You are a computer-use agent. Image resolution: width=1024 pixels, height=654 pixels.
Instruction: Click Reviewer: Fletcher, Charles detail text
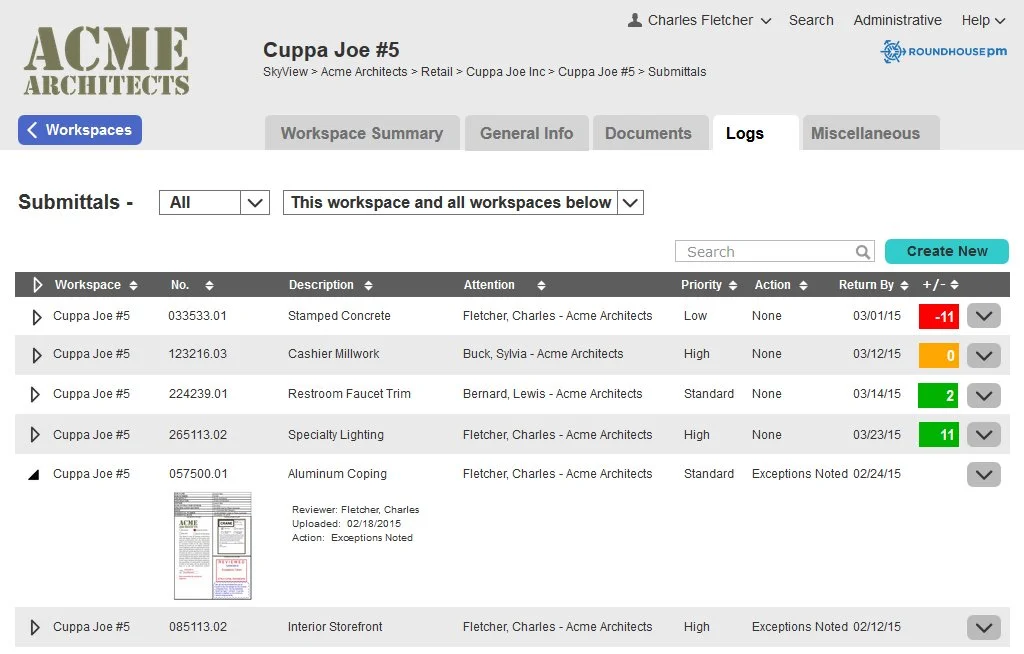pyautogui.click(x=356, y=510)
